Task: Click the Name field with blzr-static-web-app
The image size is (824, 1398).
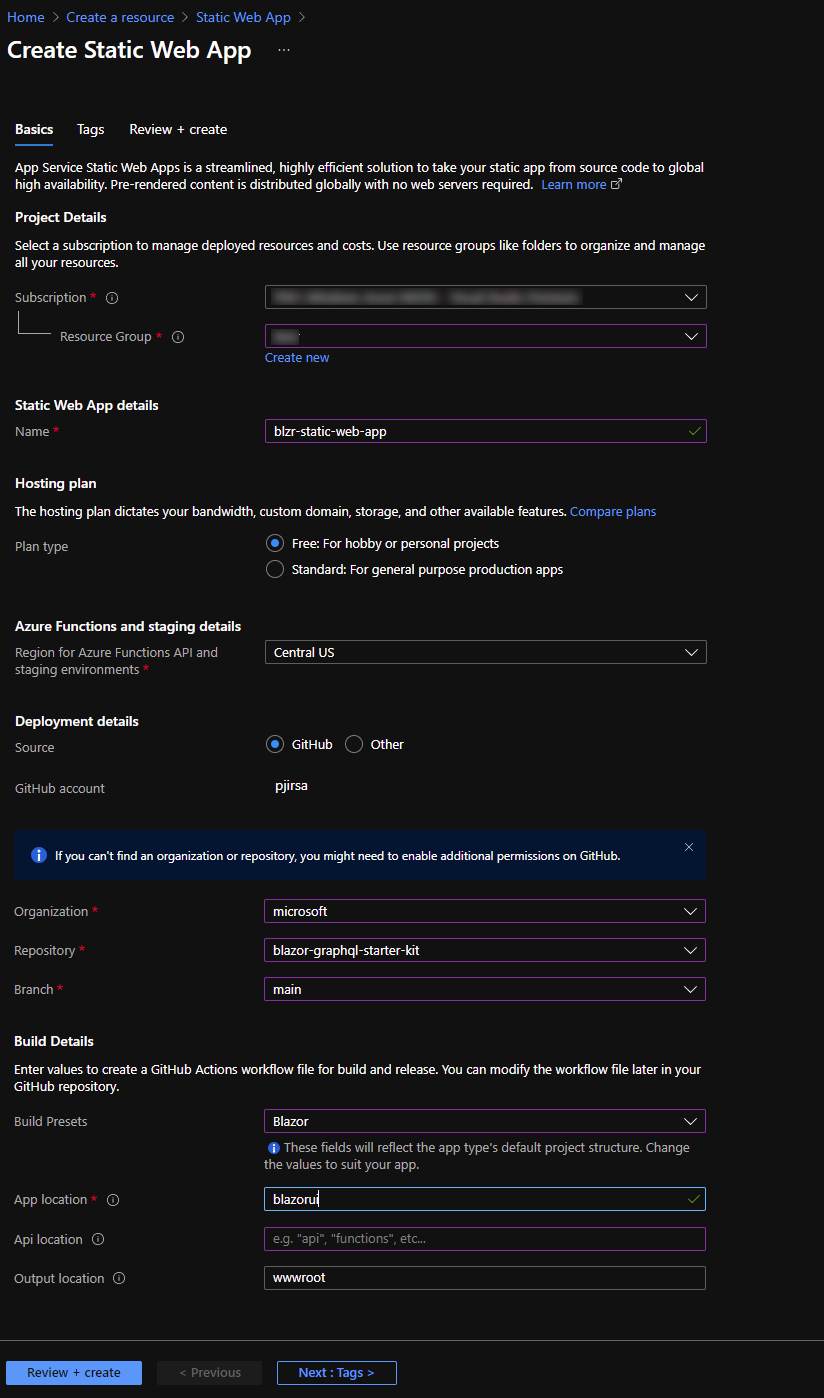Action: tap(486, 431)
